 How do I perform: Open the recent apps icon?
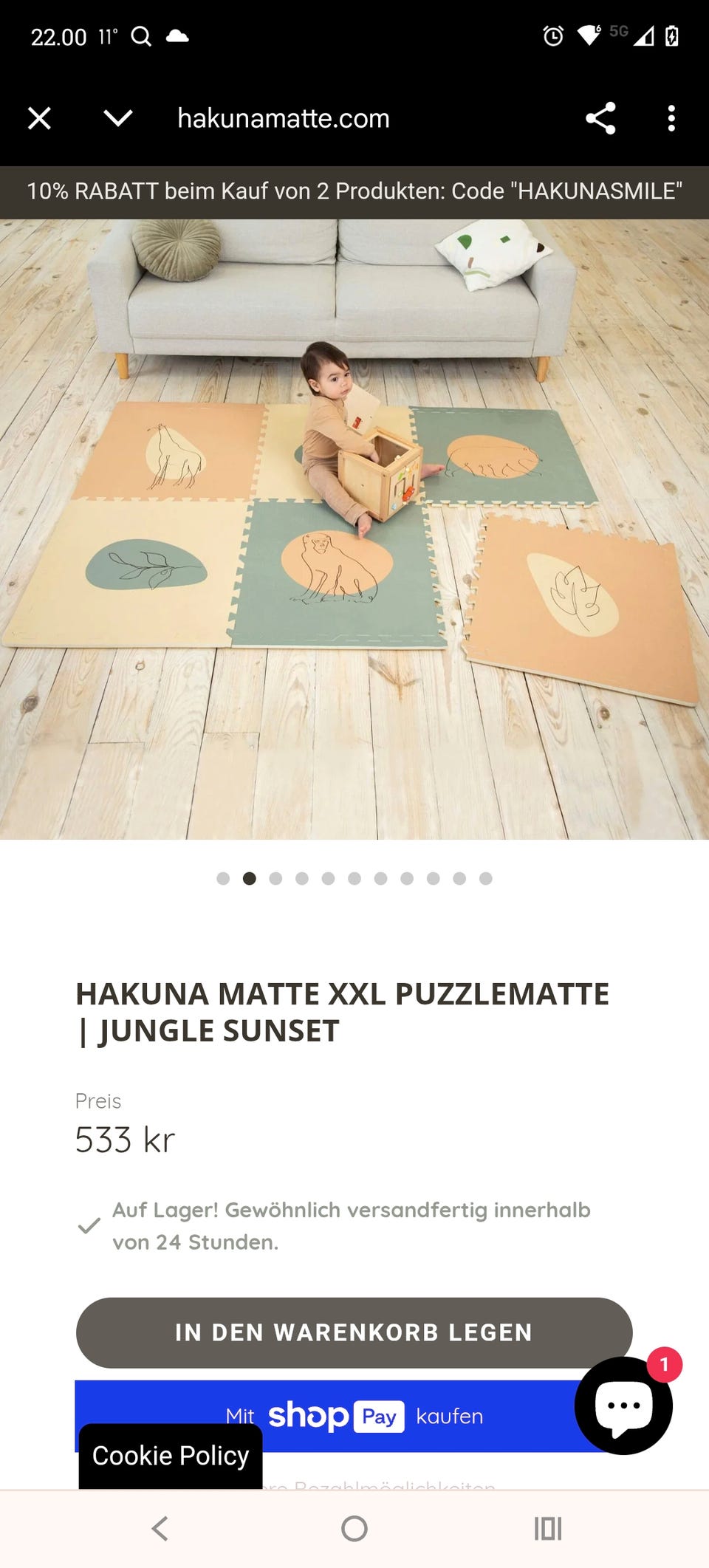point(548,1528)
